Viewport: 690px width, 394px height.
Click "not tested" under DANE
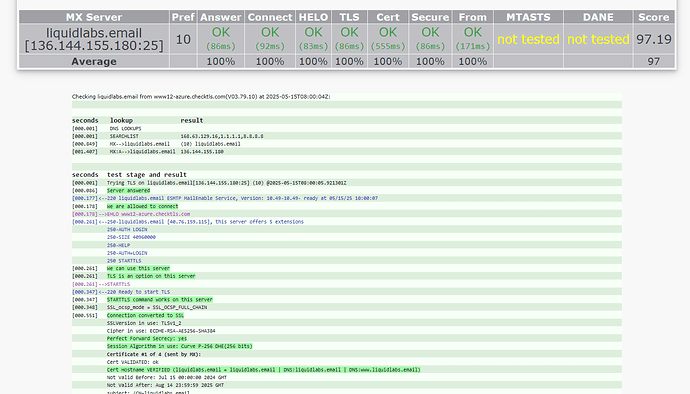[x=598, y=39]
